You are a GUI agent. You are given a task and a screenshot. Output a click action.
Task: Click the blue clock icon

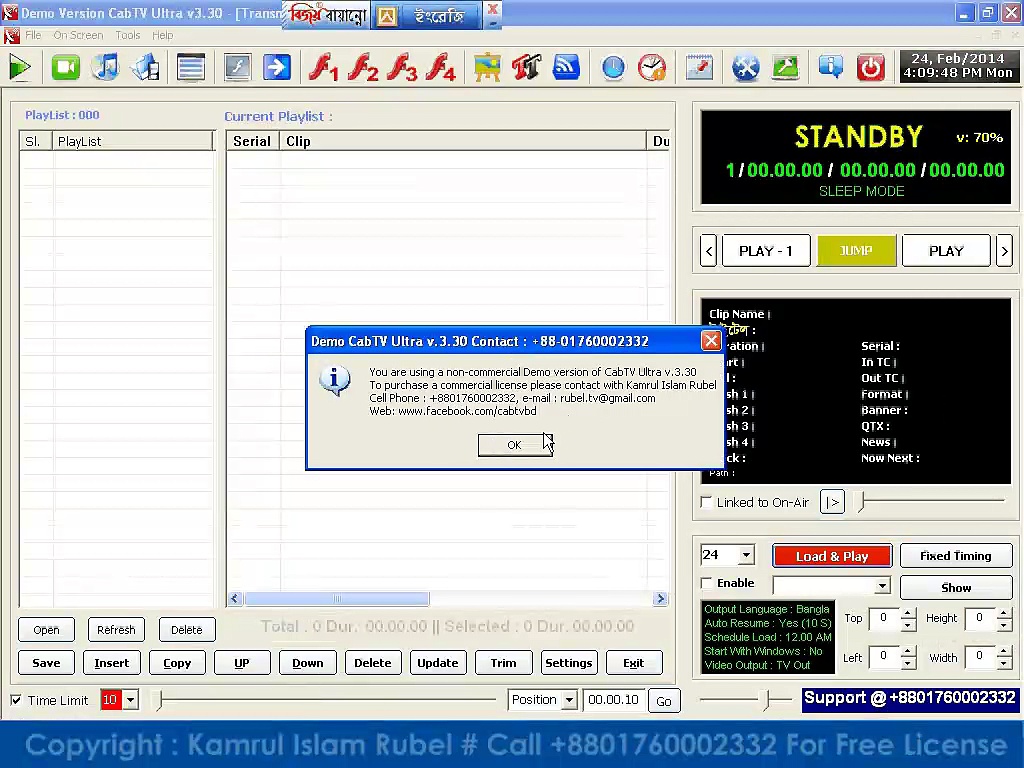point(613,67)
